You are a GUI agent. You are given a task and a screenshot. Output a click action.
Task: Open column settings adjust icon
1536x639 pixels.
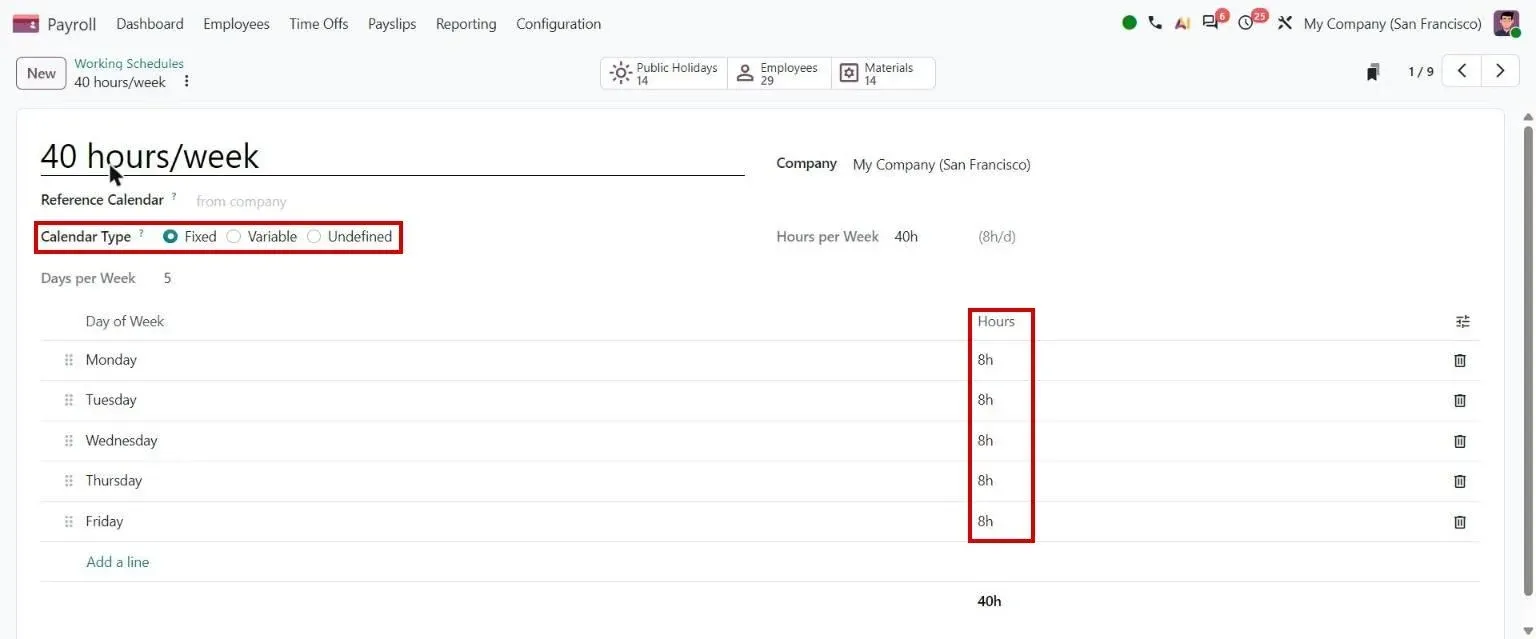1463,322
